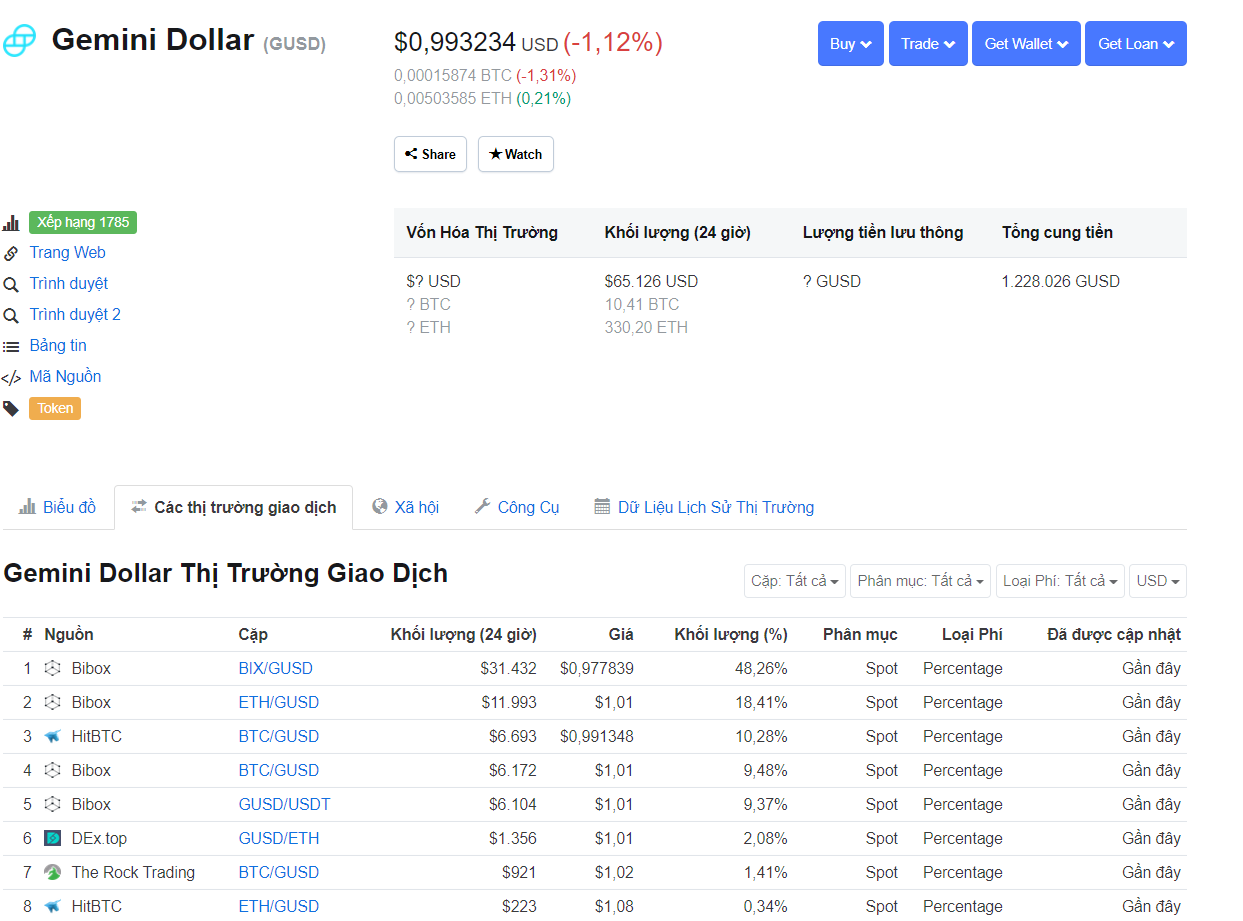Screen dimensions: 1243x921
Task: Click the bar chart rank icon
Action: point(11,223)
